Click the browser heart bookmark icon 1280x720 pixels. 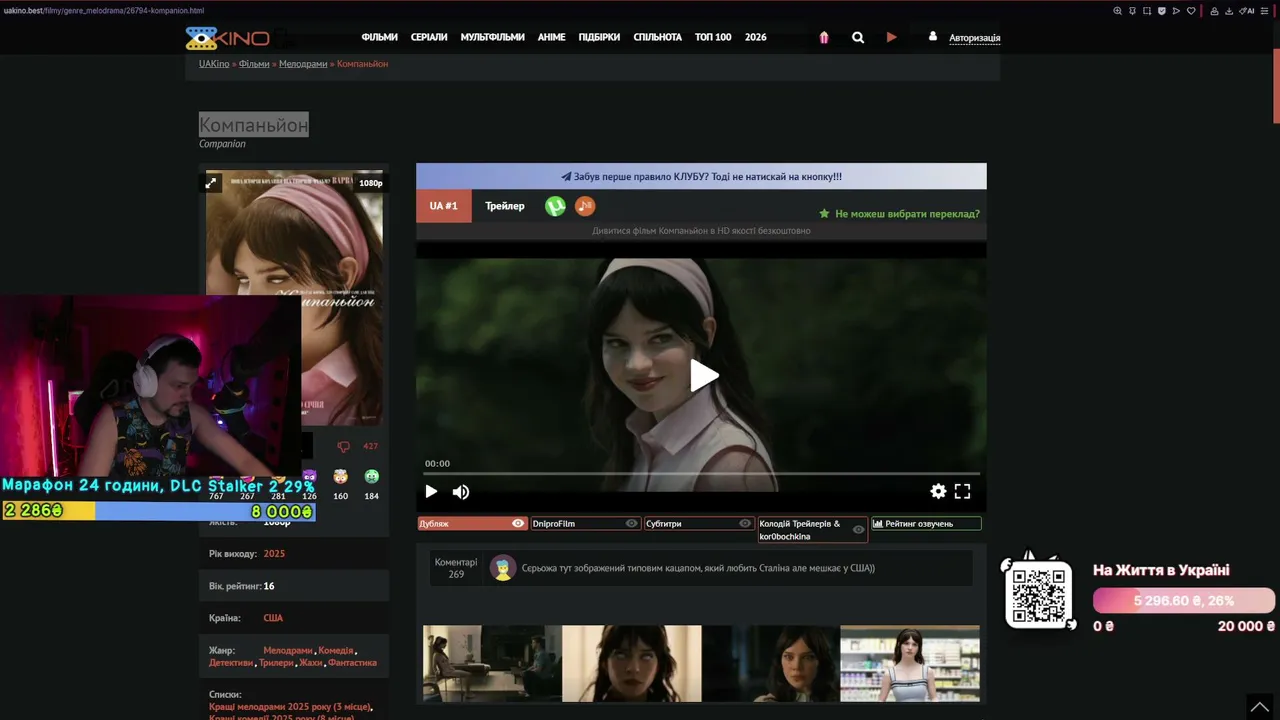[x=1191, y=11]
